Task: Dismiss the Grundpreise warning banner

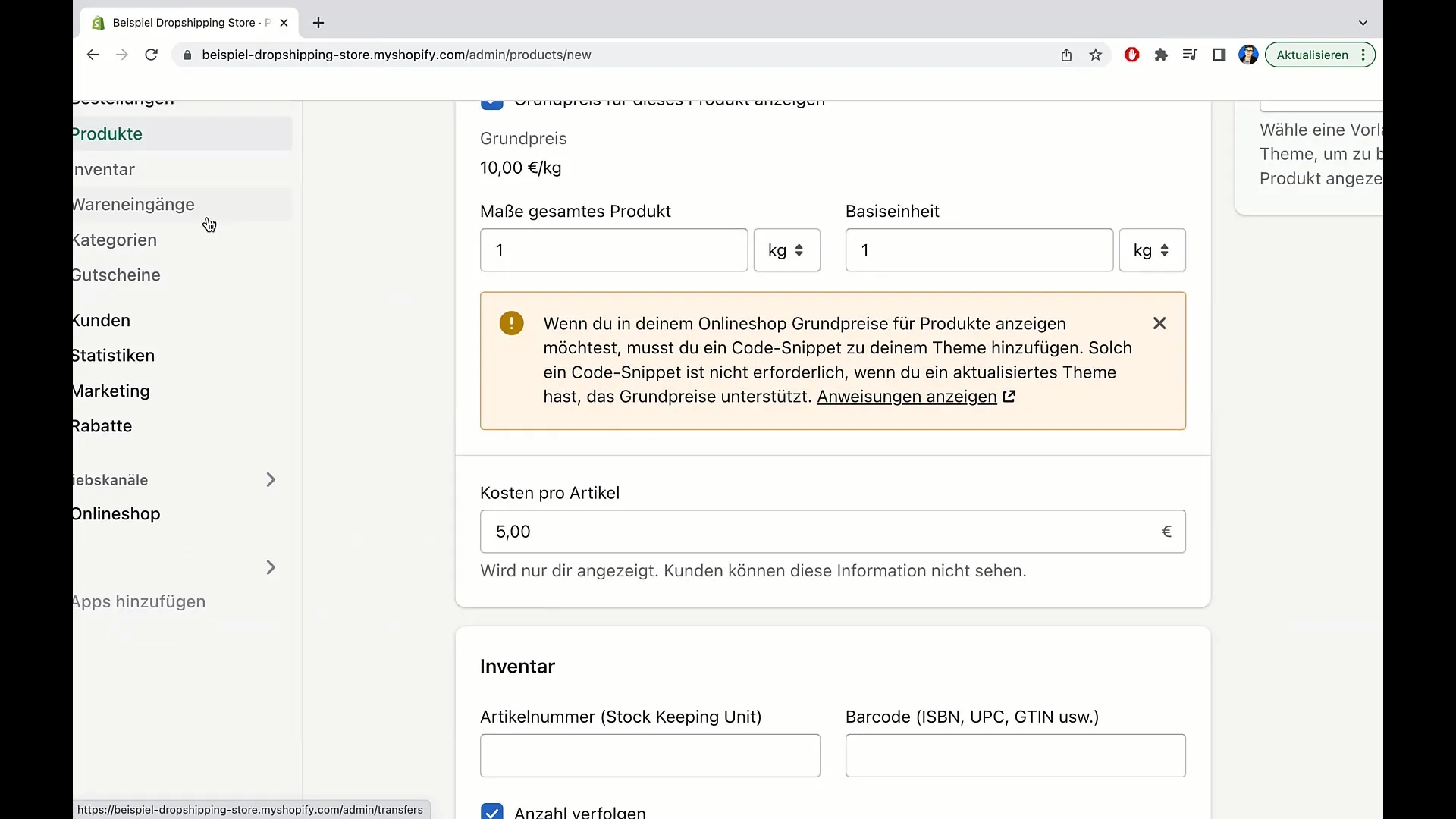Action: pyautogui.click(x=1159, y=323)
